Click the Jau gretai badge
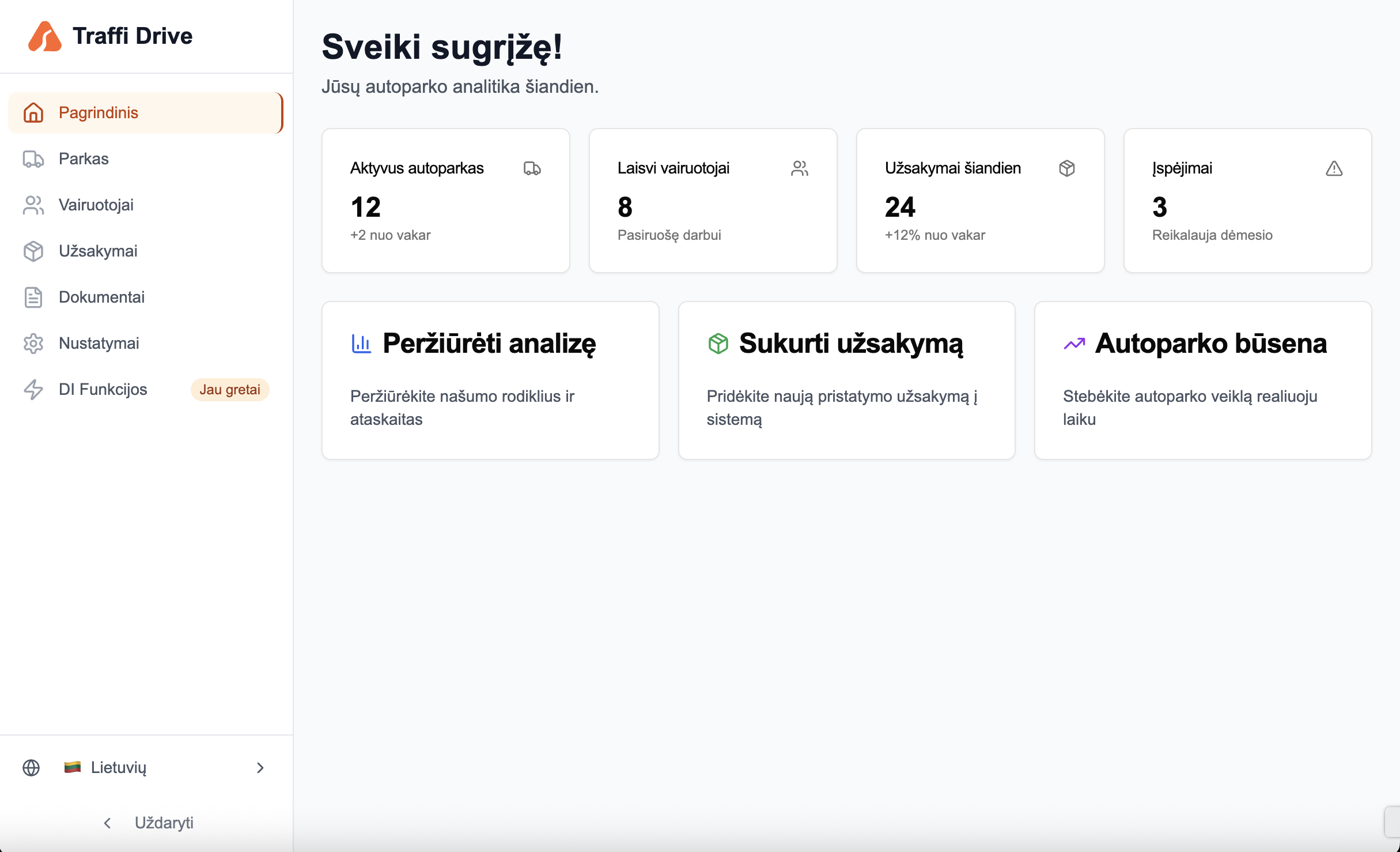Viewport: 1400px width, 852px height. click(230, 390)
